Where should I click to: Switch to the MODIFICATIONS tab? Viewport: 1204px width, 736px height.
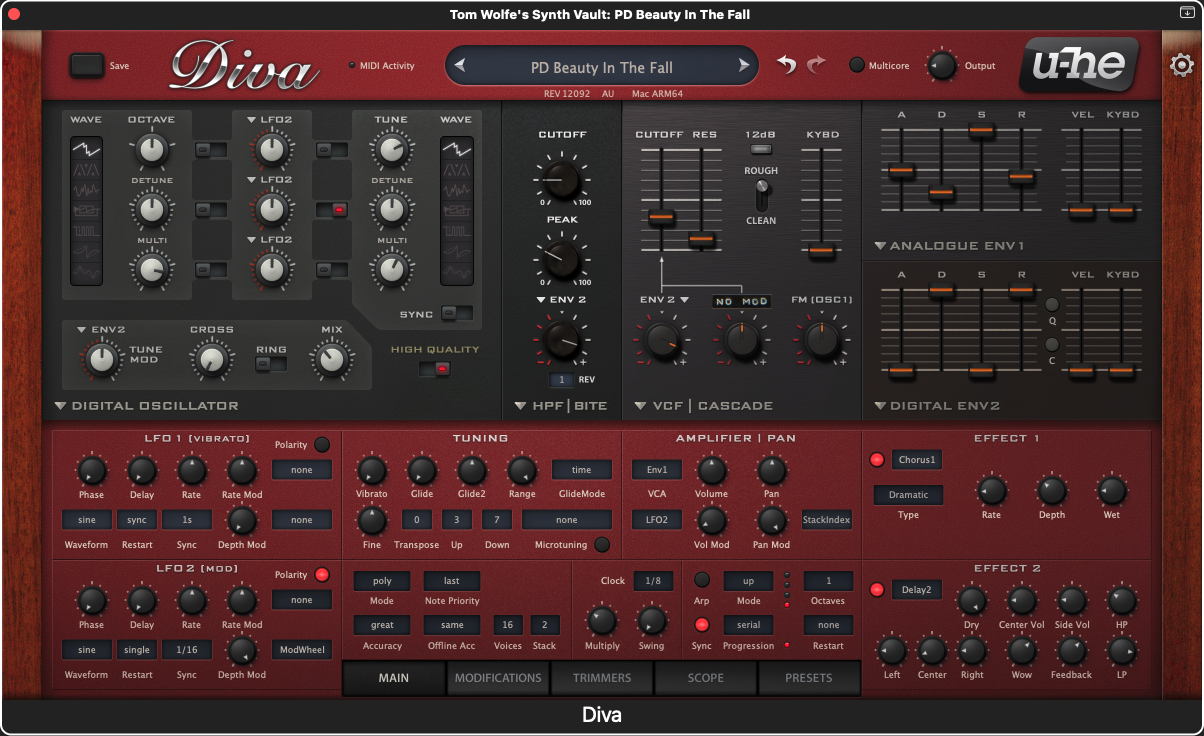(x=498, y=678)
